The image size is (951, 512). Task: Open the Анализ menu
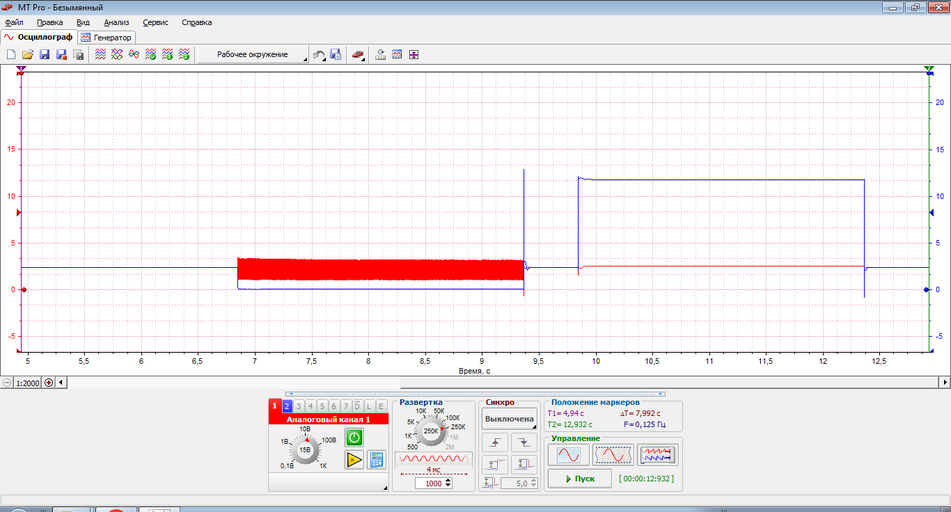(116, 22)
